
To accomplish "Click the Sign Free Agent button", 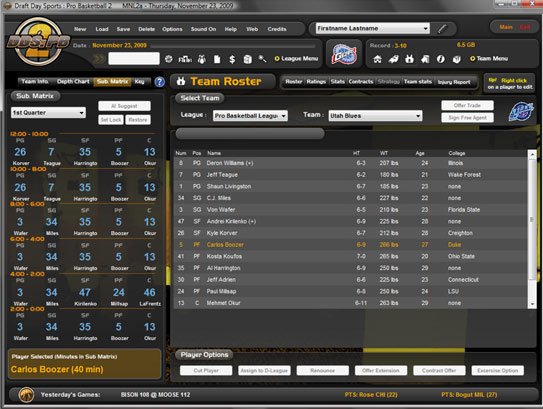I will click(x=467, y=118).
